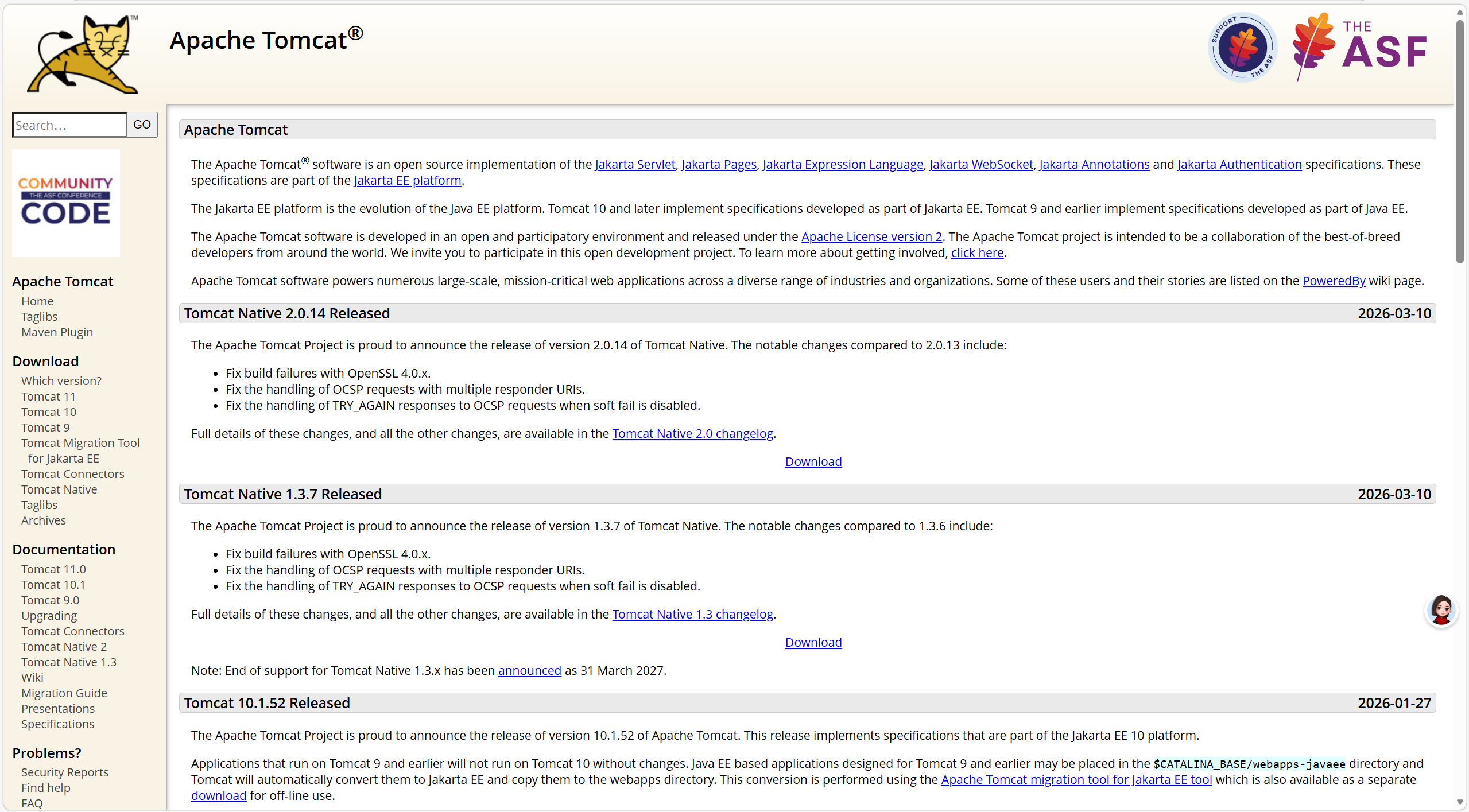Open Which version? in Download menu

coord(61,381)
